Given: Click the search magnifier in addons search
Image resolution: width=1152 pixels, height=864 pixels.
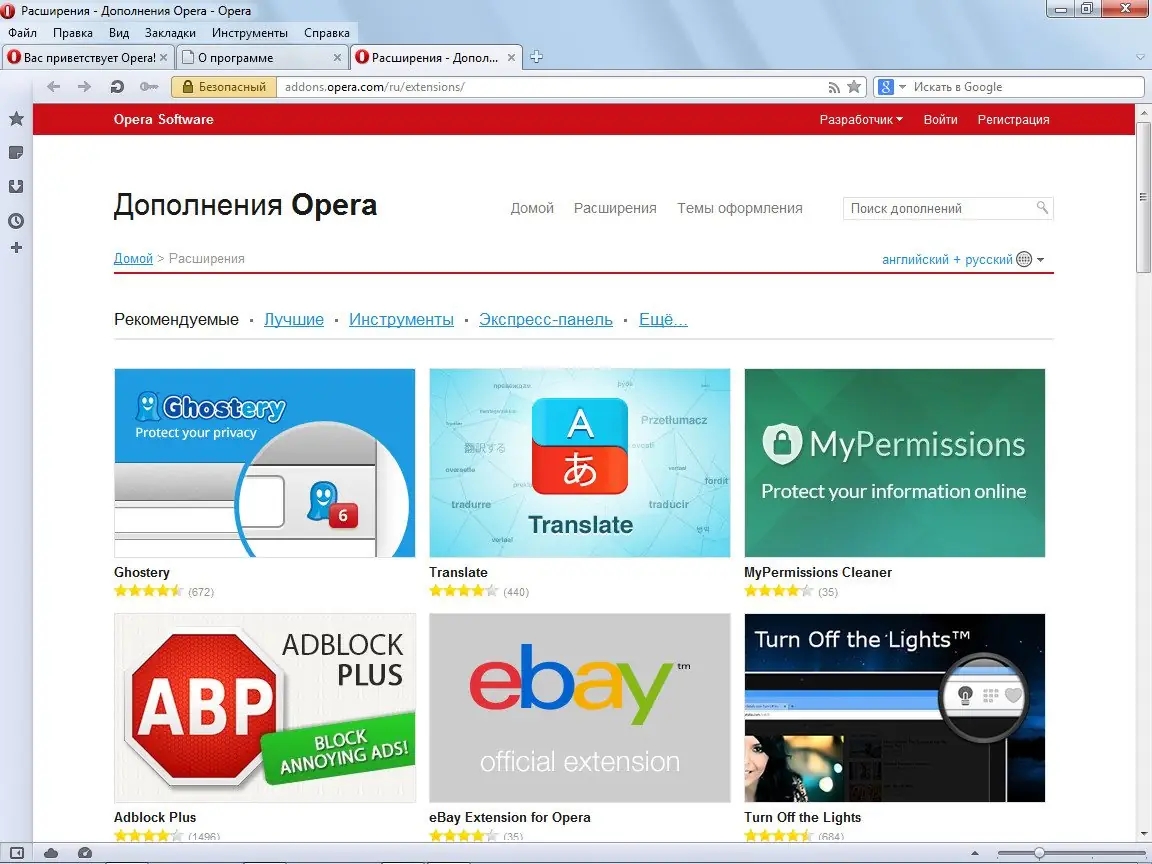Looking at the screenshot, I should [x=1042, y=208].
